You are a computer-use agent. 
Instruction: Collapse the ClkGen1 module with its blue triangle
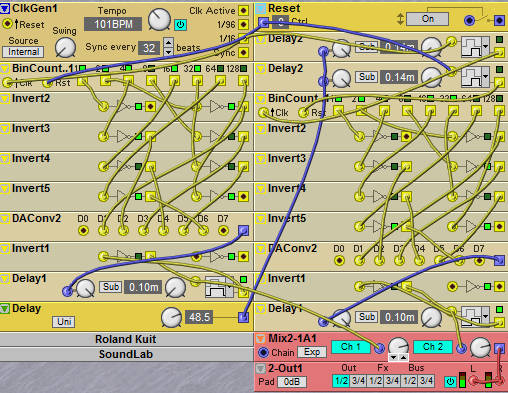tap(5, 9)
